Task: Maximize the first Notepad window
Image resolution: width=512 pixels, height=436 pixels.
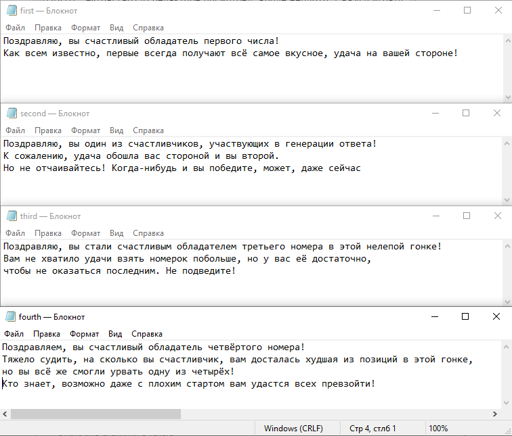Action: pos(467,11)
